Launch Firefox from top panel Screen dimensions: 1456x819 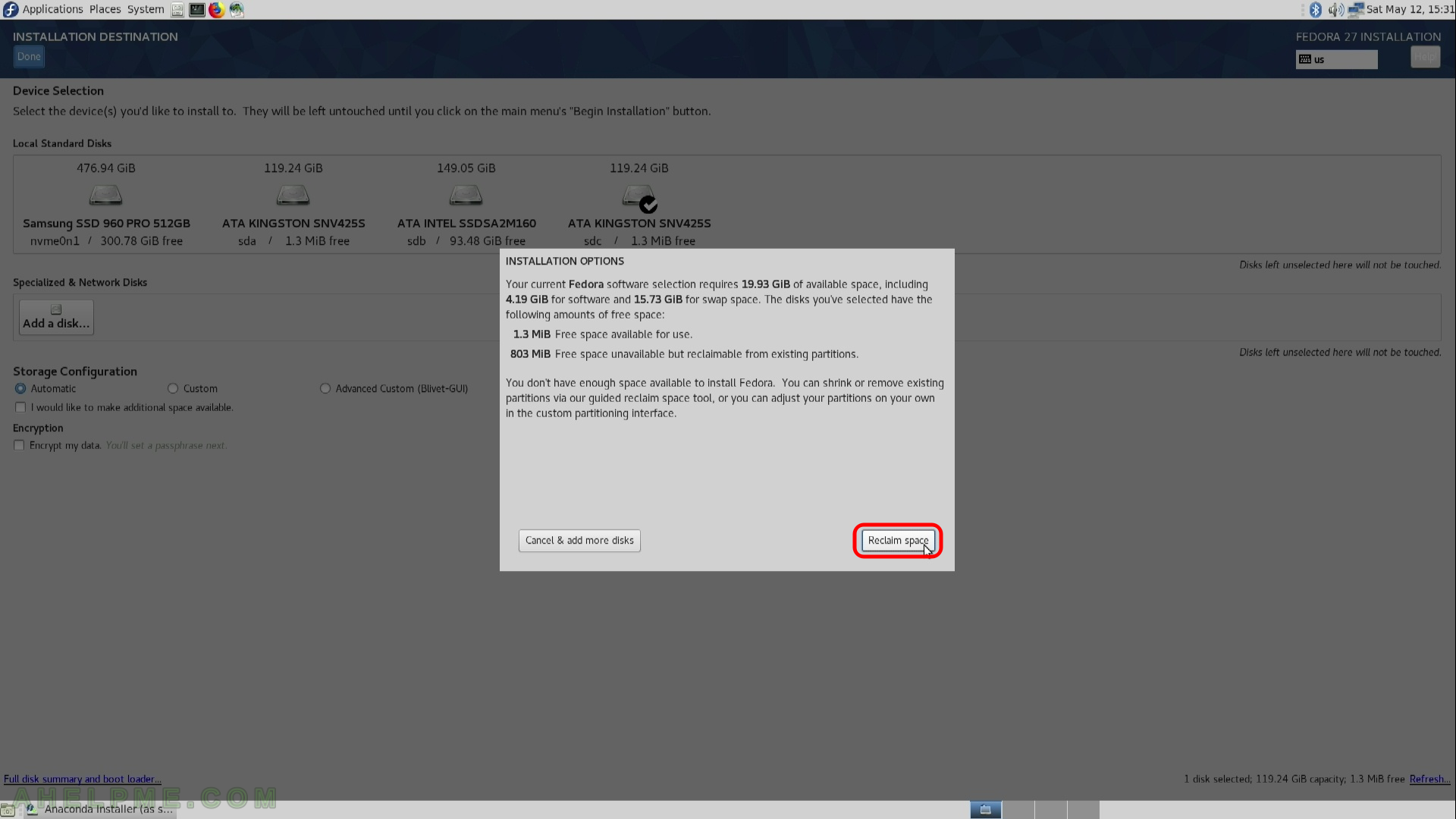[217, 10]
